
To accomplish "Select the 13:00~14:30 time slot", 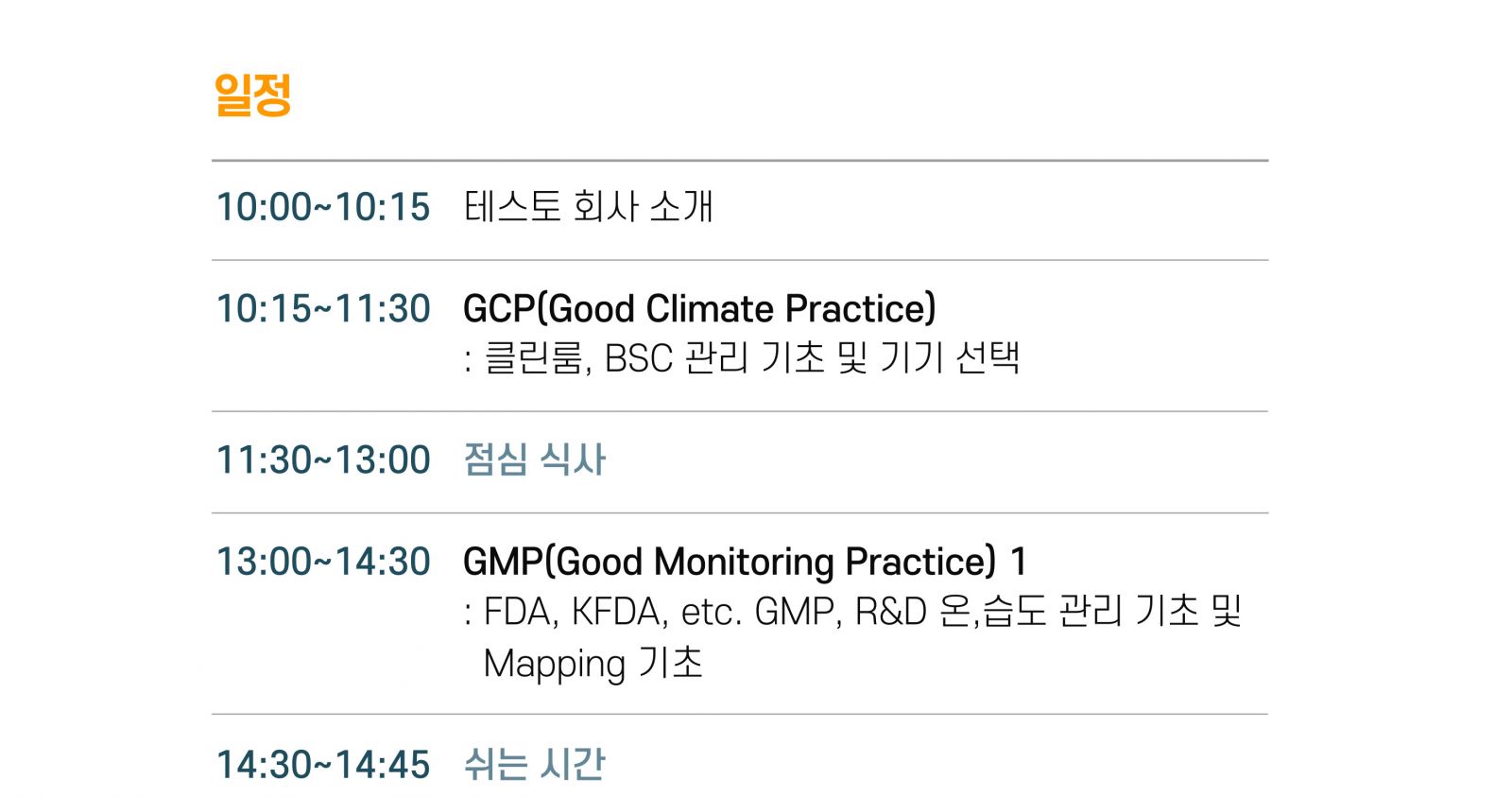I will tap(323, 562).
